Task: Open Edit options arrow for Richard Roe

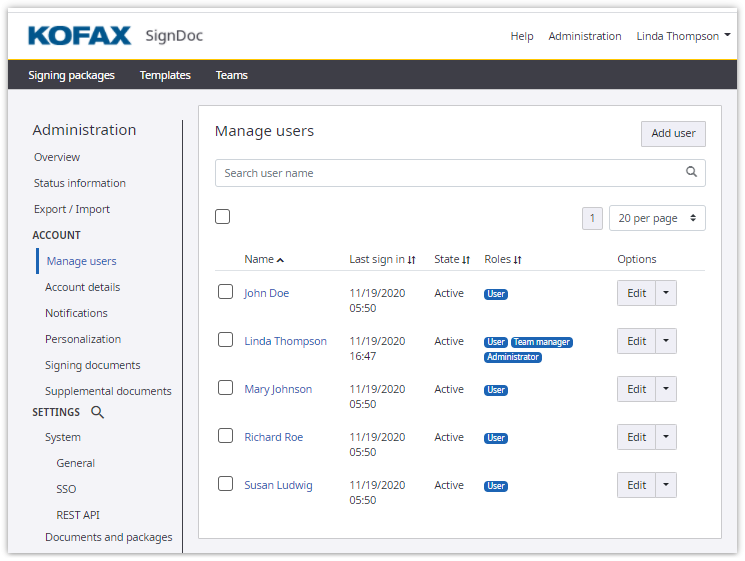Action: (666, 437)
